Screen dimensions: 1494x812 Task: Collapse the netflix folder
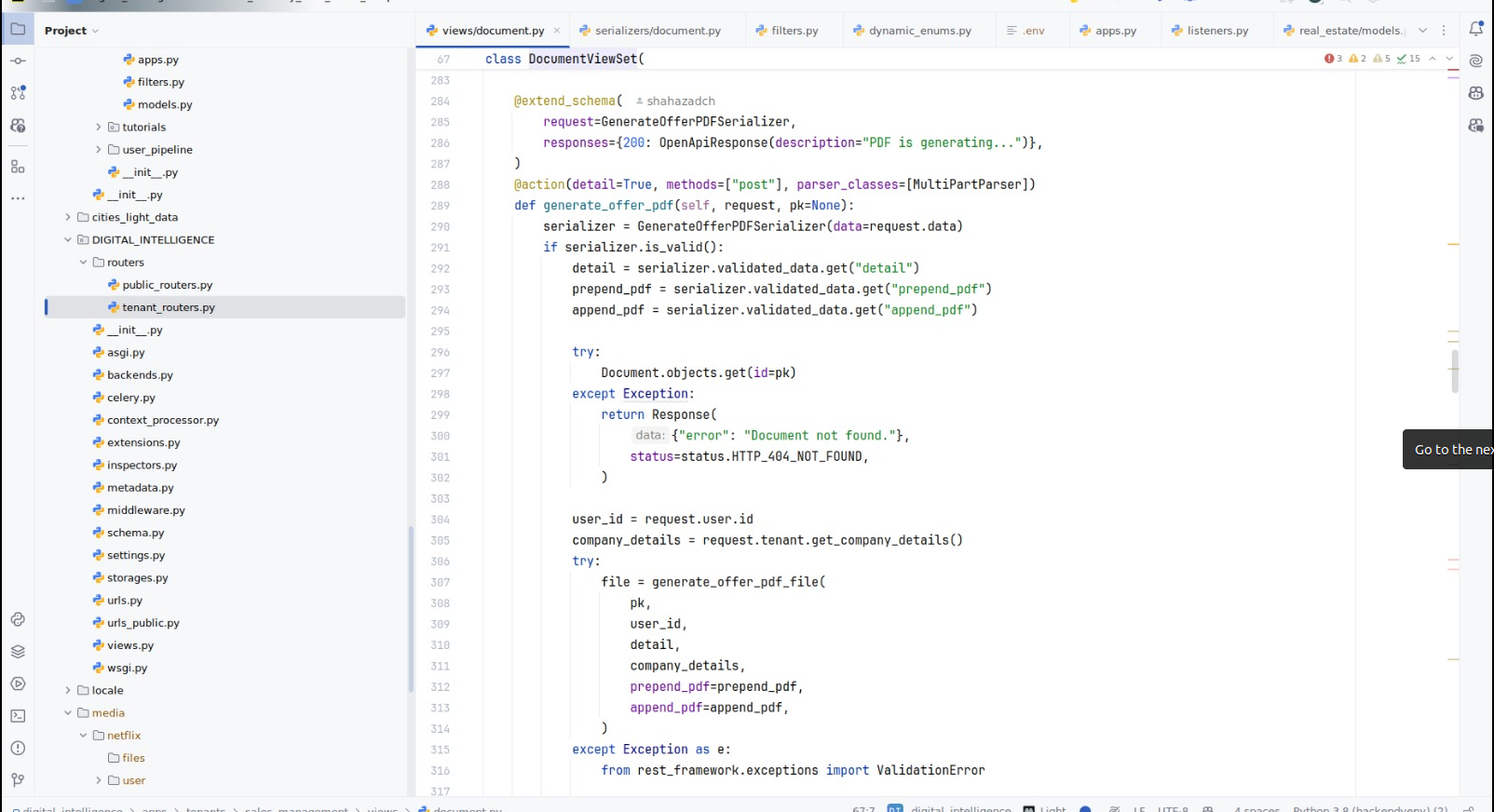pyautogui.click(x=83, y=736)
